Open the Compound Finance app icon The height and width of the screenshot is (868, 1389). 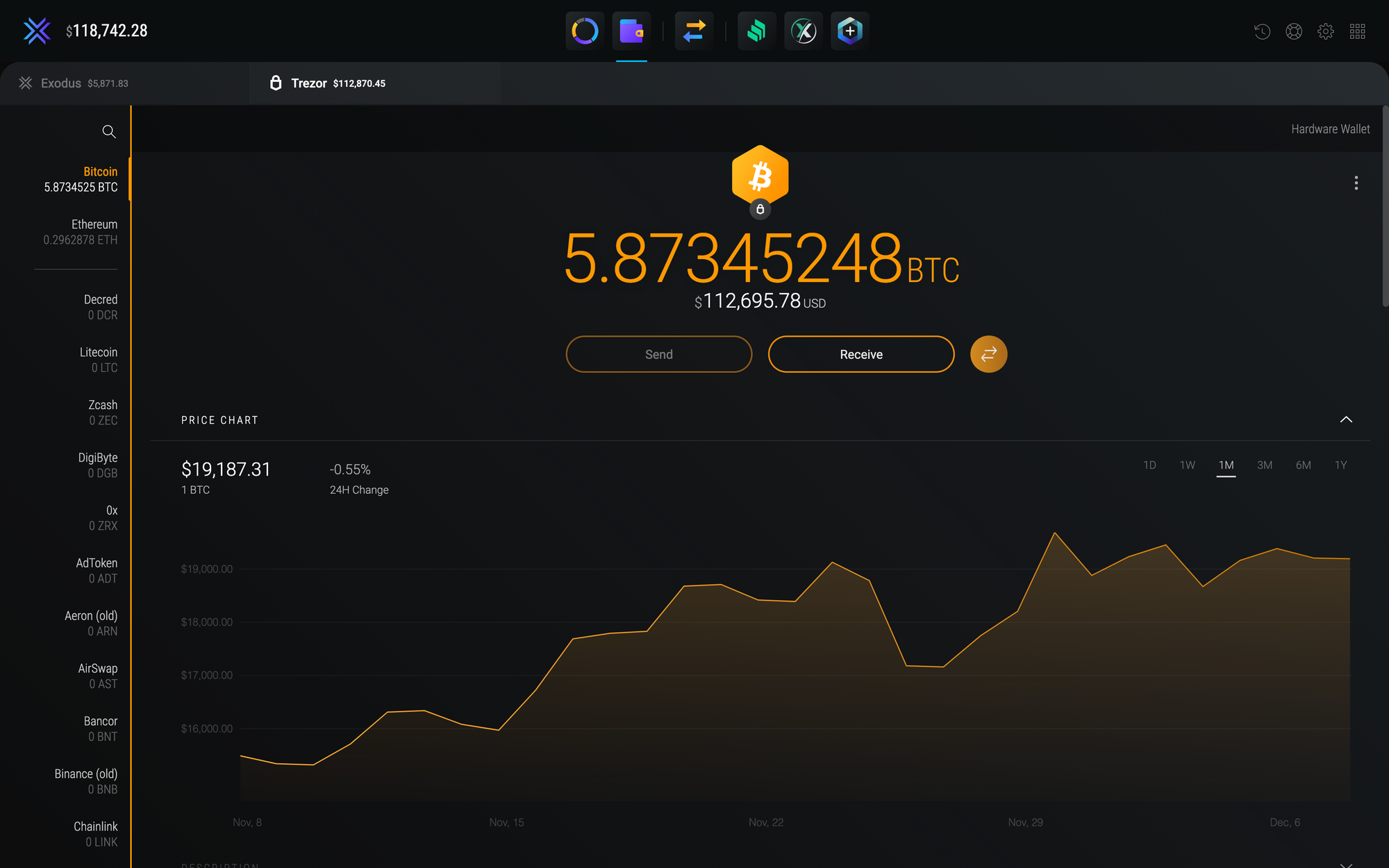point(756,31)
